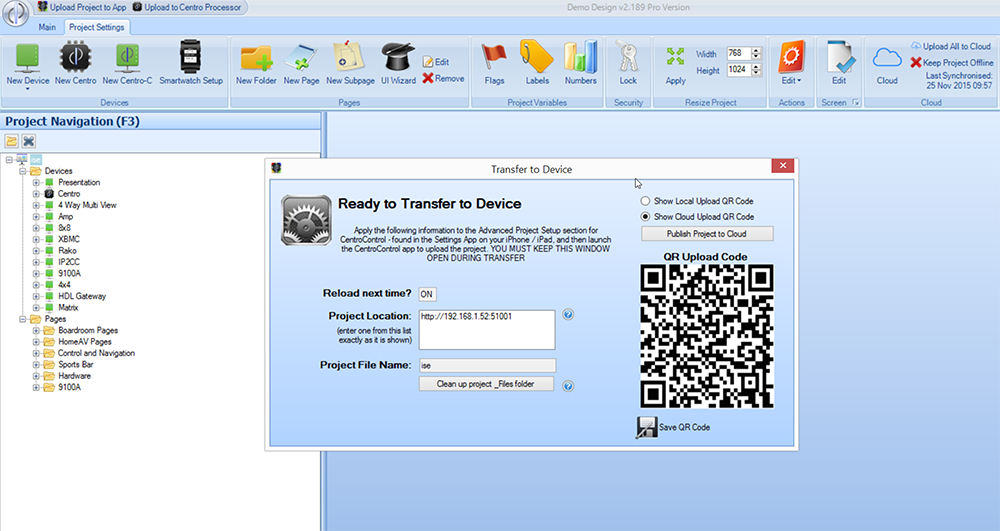Expand the Screen group dialog launcher
The image size is (1000, 531).
(856, 102)
